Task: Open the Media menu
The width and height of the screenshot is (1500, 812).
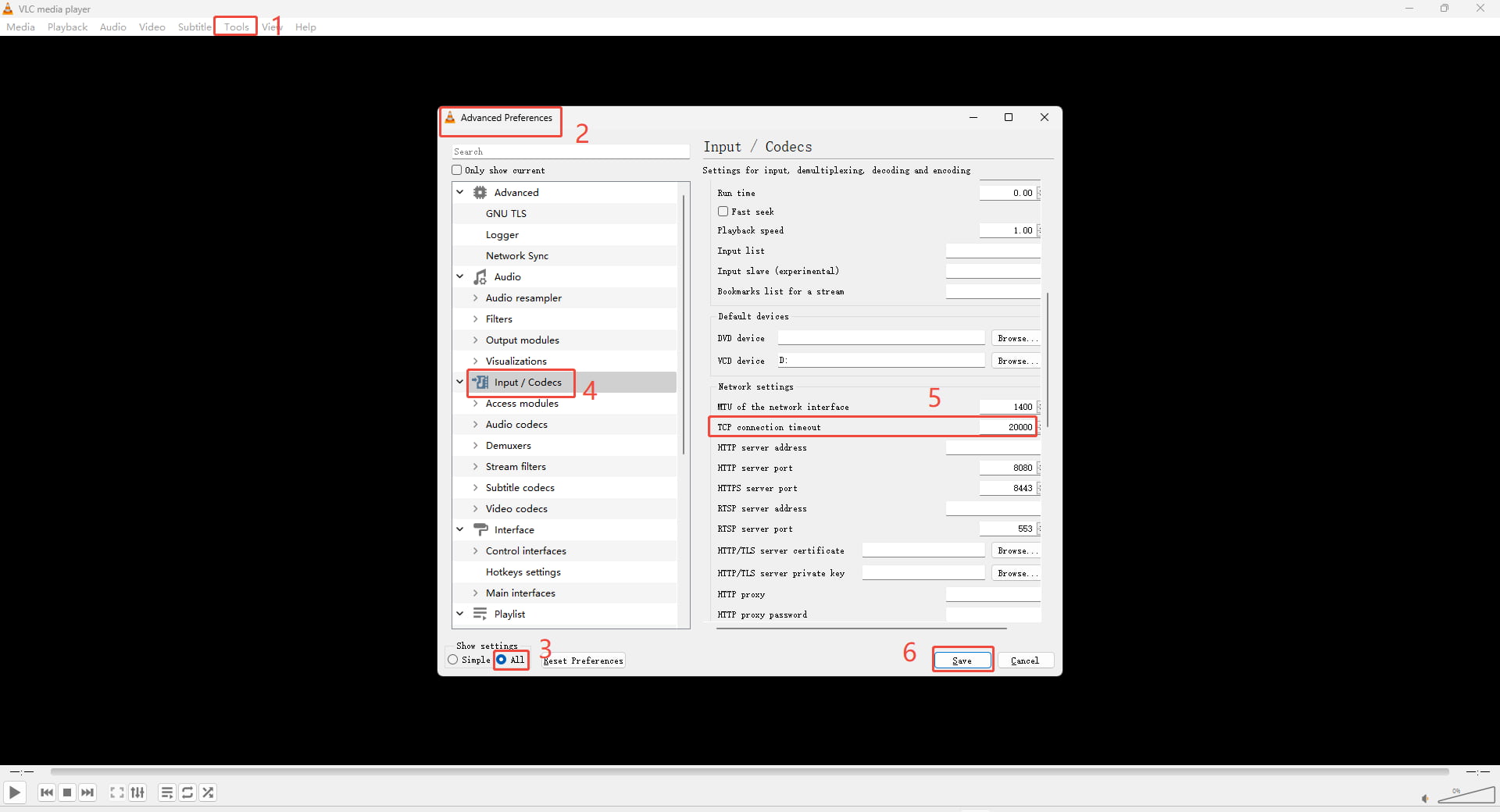Action: point(20,27)
